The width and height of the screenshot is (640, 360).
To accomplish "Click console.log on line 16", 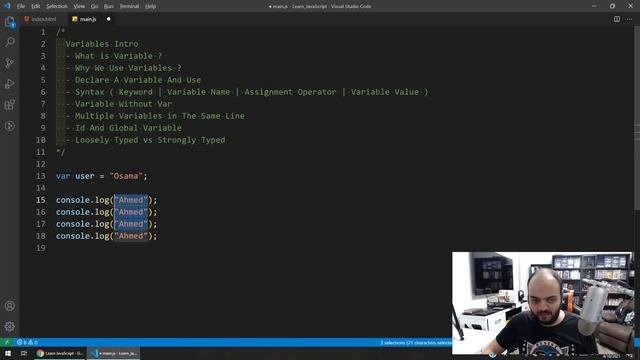I will 82,212.
